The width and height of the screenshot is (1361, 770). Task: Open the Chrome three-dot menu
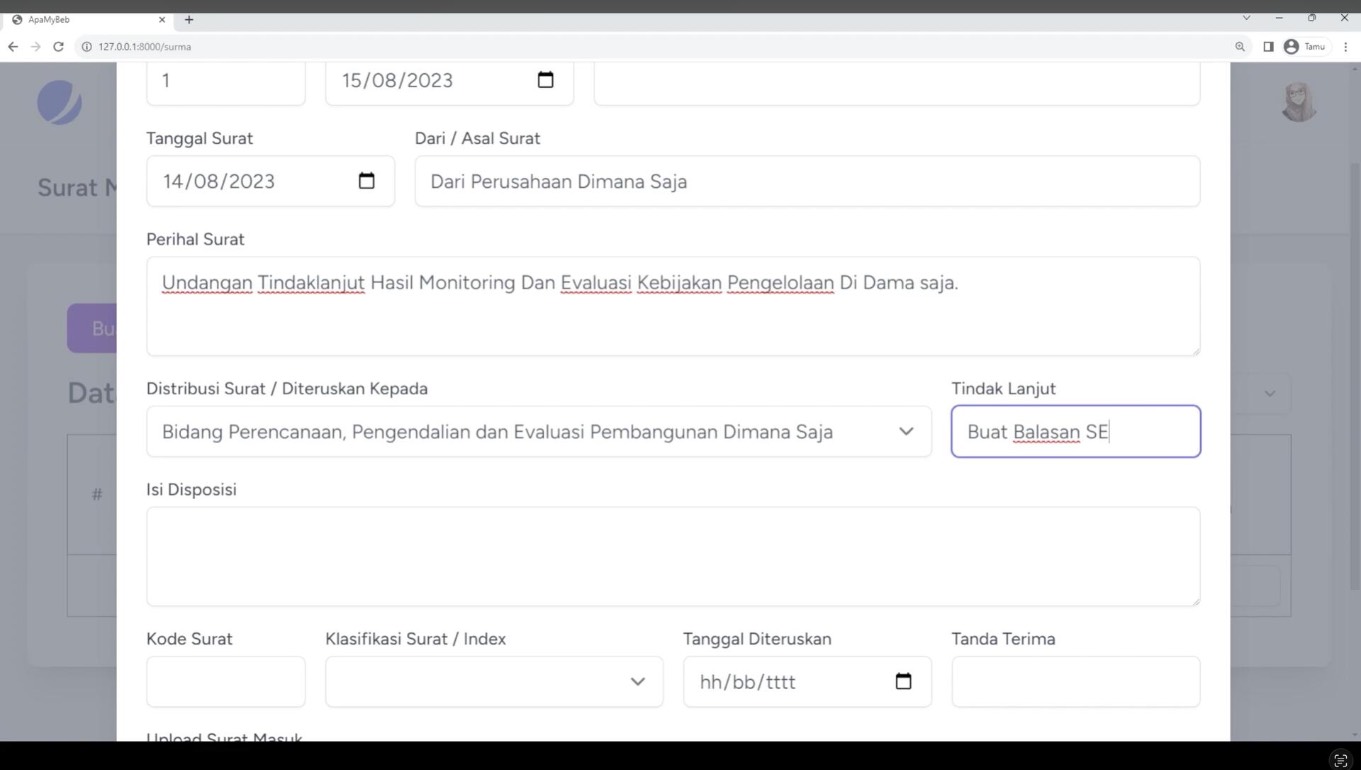click(x=1346, y=47)
